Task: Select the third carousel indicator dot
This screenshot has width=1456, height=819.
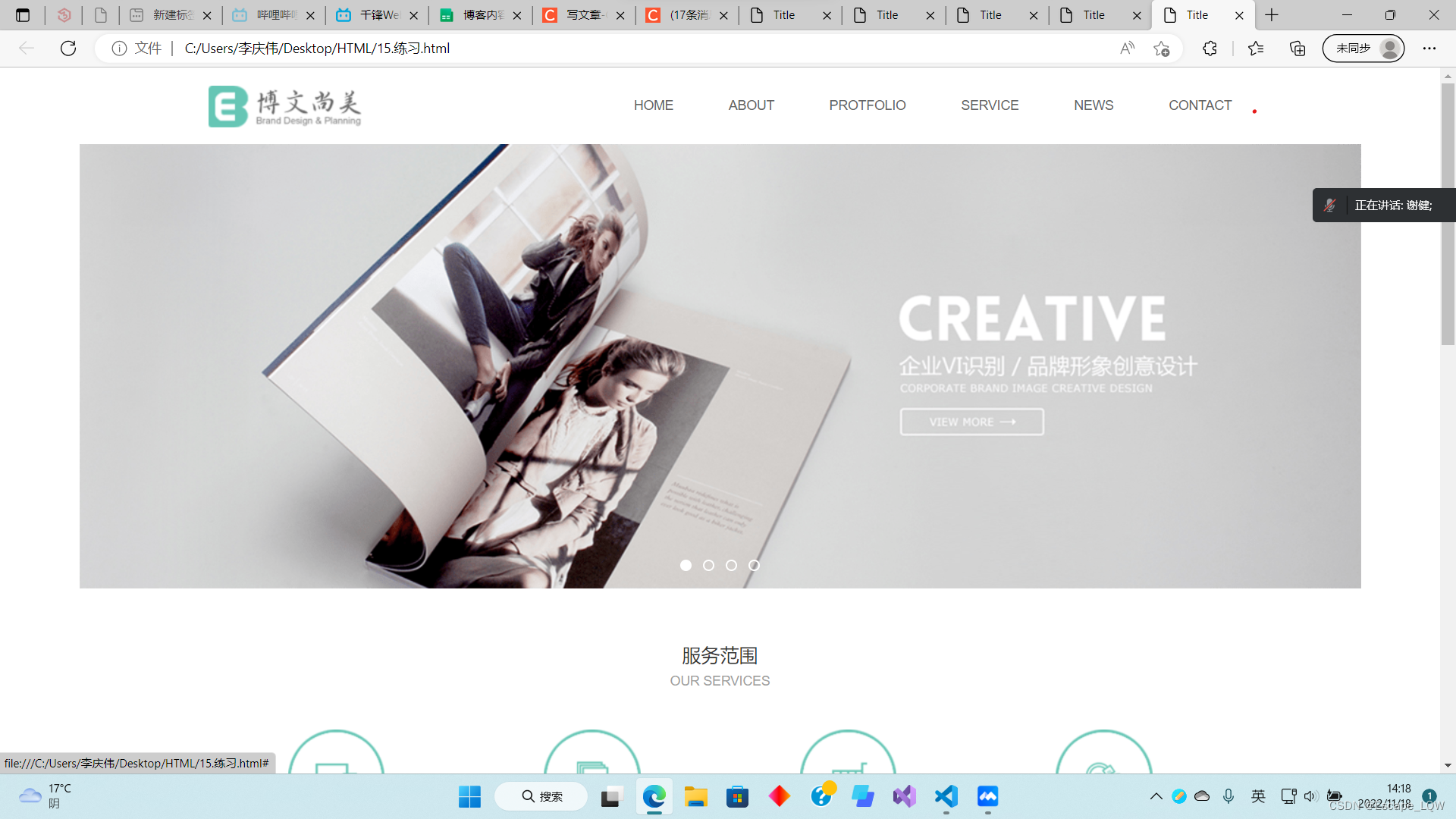Action: coord(731,566)
